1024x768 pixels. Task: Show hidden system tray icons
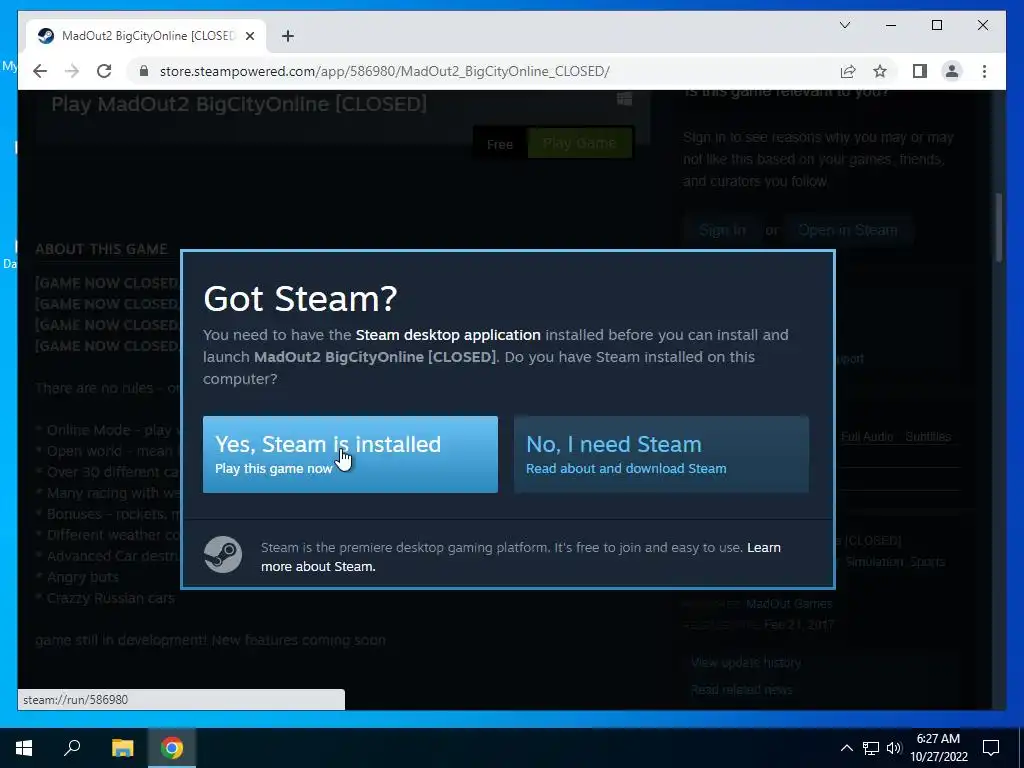[x=846, y=748]
